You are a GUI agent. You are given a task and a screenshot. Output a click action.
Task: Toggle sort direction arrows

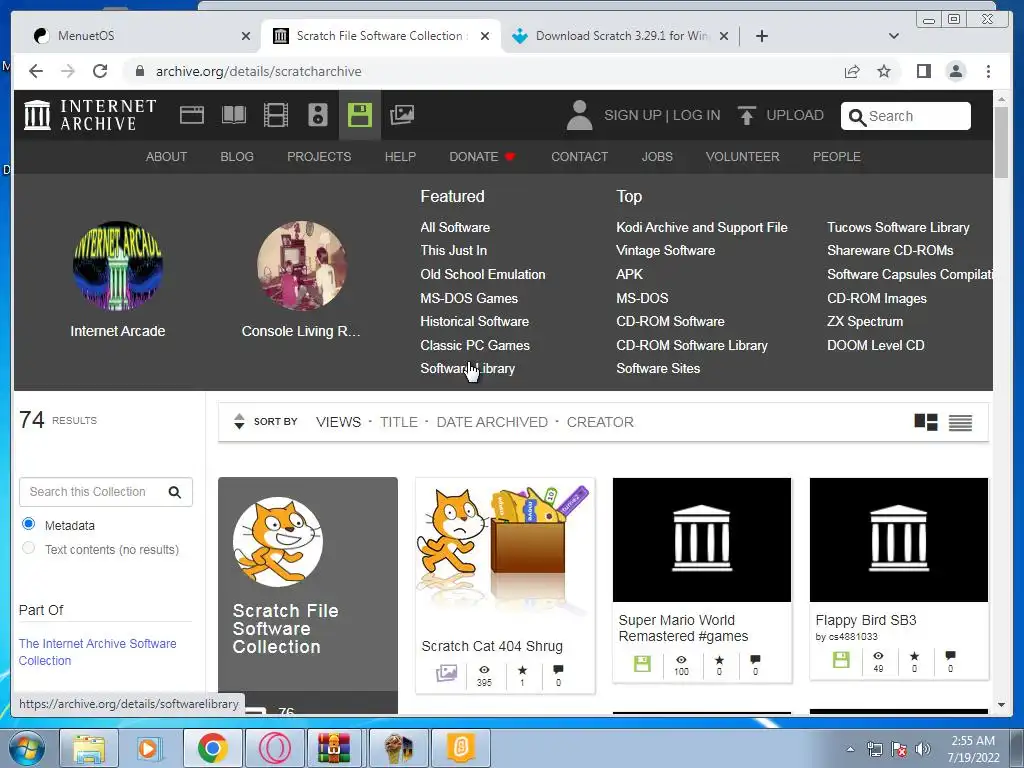[240, 422]
